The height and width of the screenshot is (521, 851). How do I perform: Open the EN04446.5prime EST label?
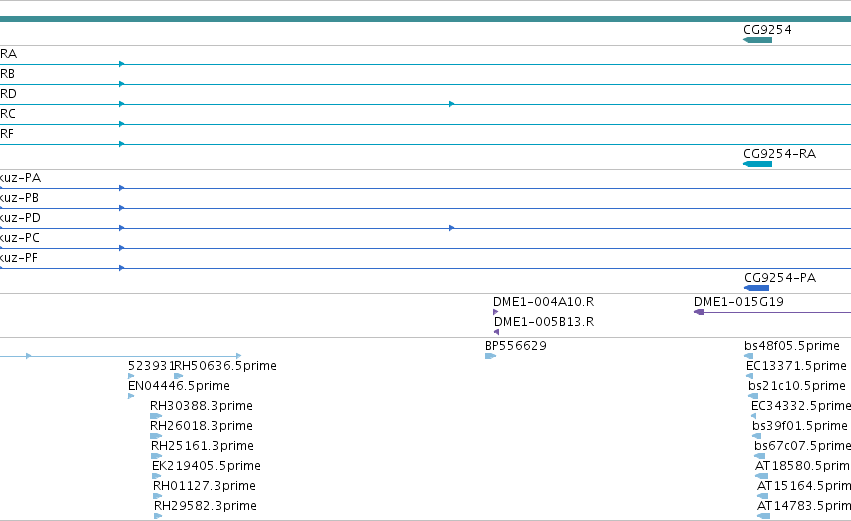[x=179, y=386]
